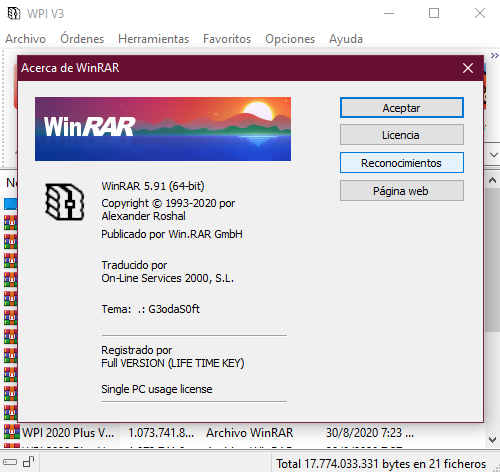Click file list scroll up arrow
500x472 pixels.
tap(492, 180)
